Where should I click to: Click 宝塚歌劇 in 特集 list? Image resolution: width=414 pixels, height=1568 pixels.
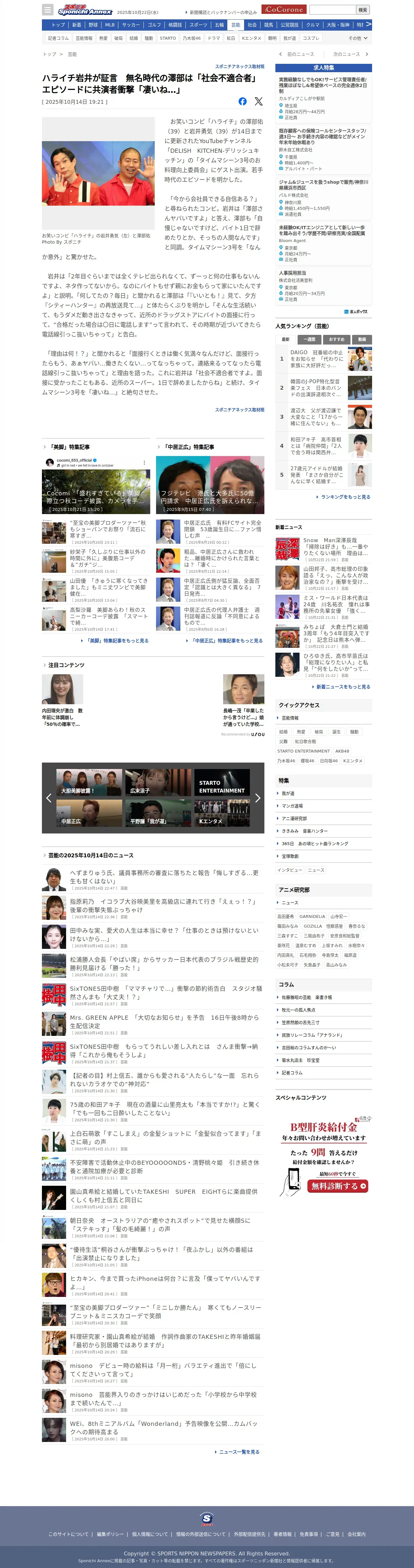coord(291,856)
